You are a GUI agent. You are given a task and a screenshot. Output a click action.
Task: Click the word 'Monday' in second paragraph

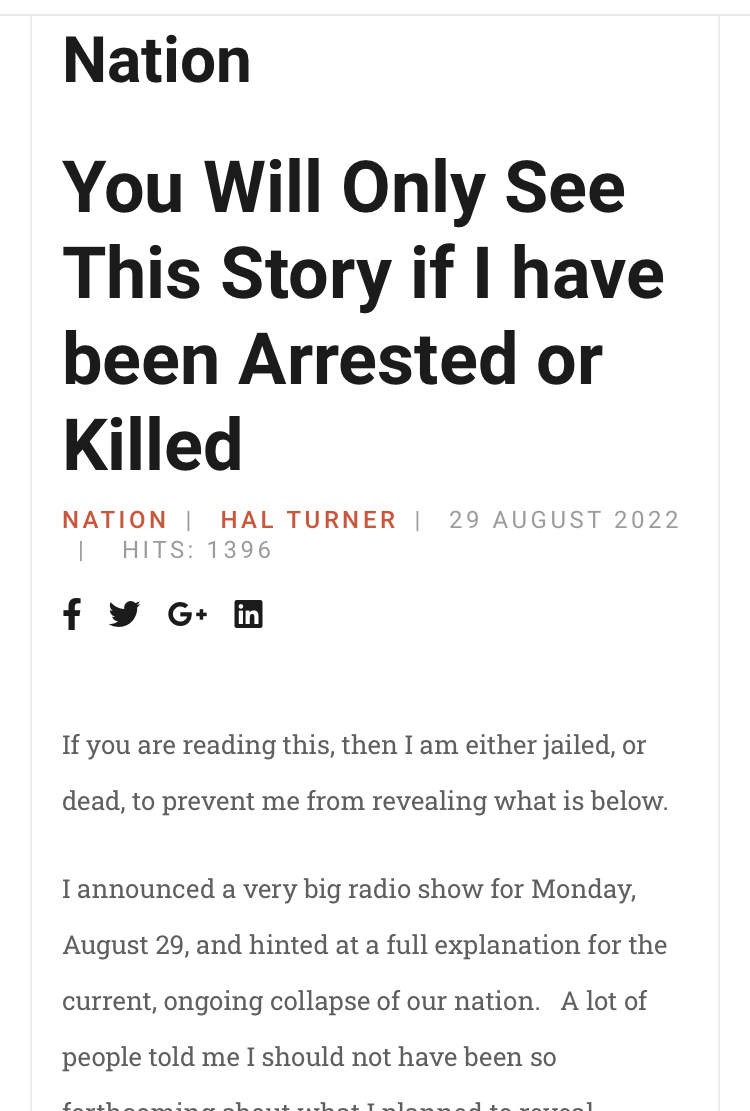(x=582, y=889)
